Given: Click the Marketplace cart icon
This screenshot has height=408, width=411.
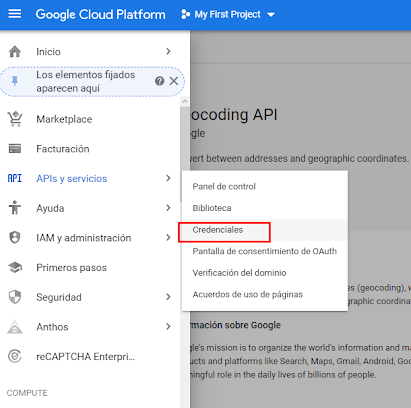Looking at the screenshot, I should pyautogui.click(x=15, y=119).
